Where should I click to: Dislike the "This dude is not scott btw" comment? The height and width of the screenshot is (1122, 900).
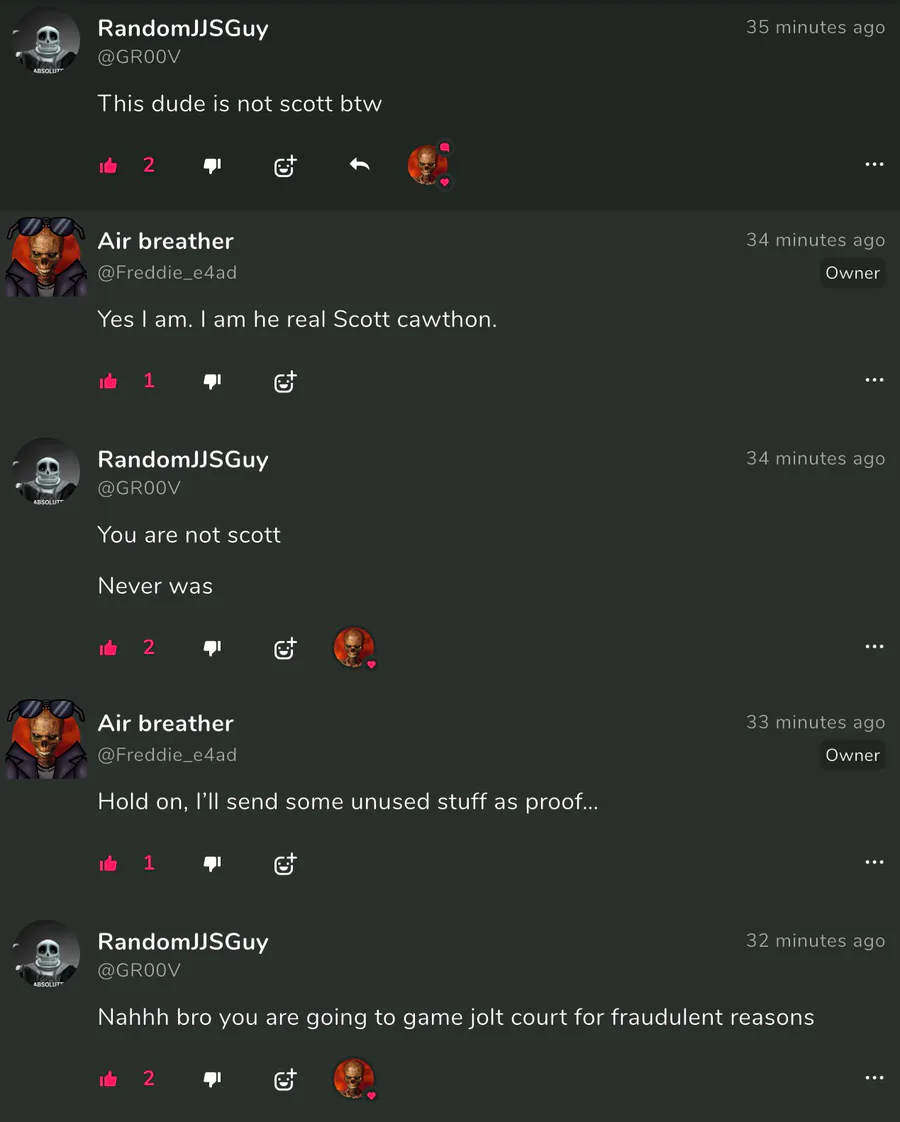[x=212, y=166]
